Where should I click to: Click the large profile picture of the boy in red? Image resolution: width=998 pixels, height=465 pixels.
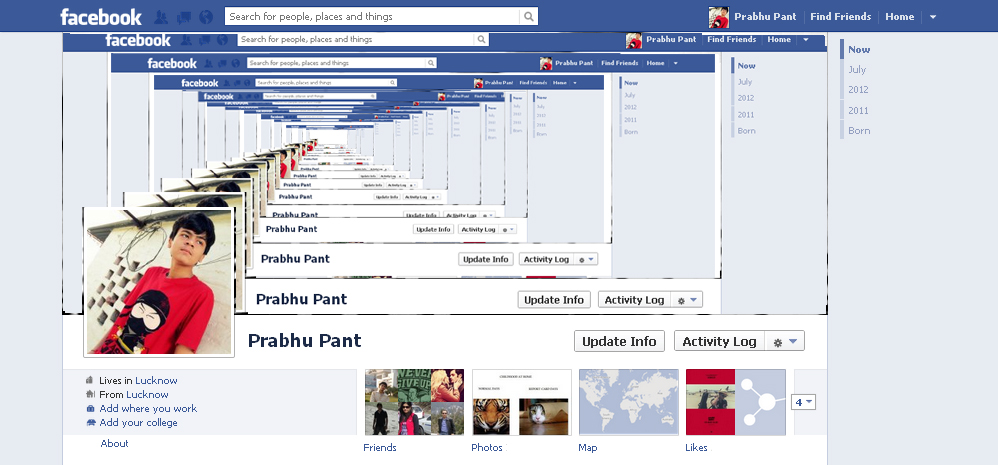[158, 282]
